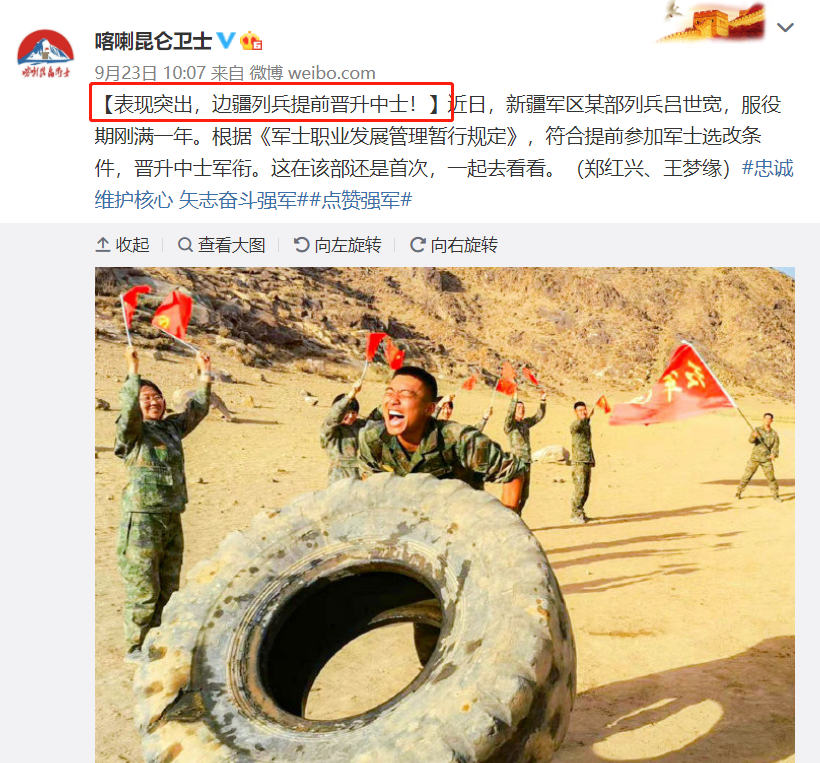Collapse the image with 收起
This screenshot has width=820, height=763.
pos(122,244)
